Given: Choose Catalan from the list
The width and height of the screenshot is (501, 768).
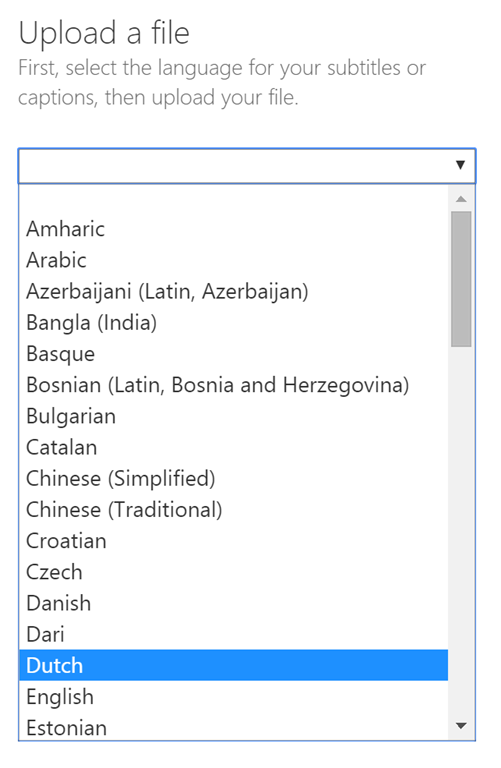Looking at the screenshot, I should [x=234, y=447].
